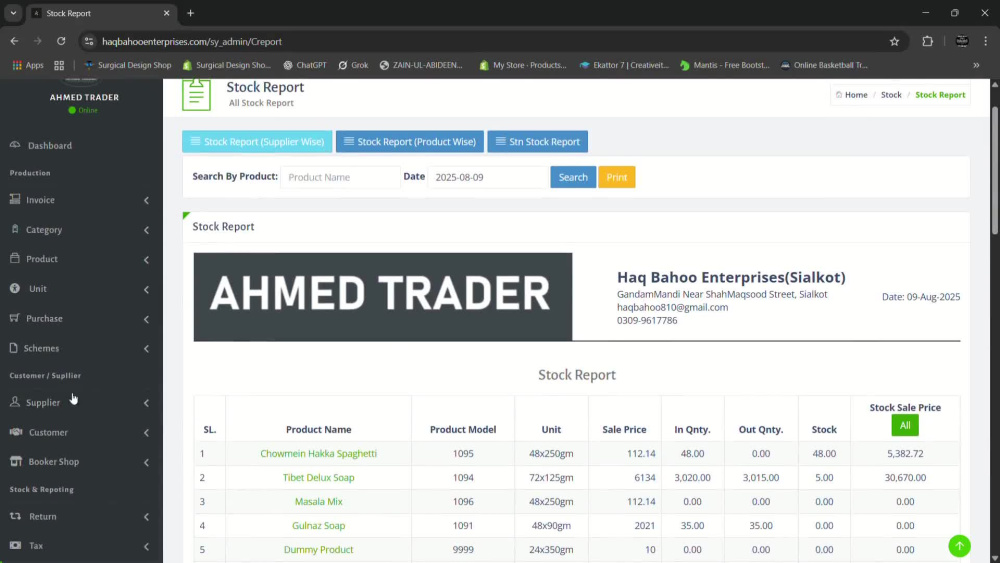The image size is (1000, 563).
Task: Click the green scroll-to-top arrow button
Action: coord(959,546)
